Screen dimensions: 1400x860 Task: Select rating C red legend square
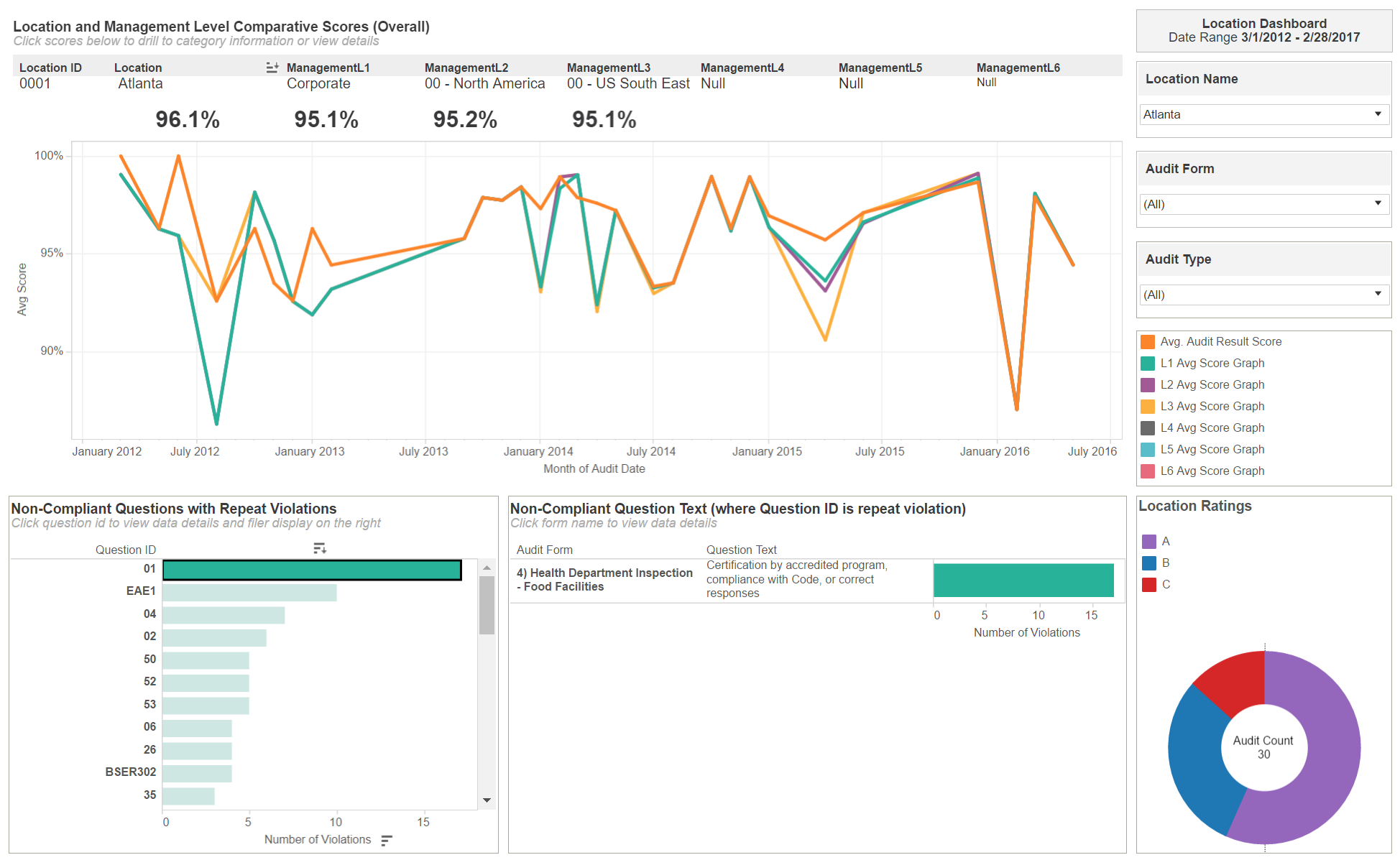point(1149,585)
